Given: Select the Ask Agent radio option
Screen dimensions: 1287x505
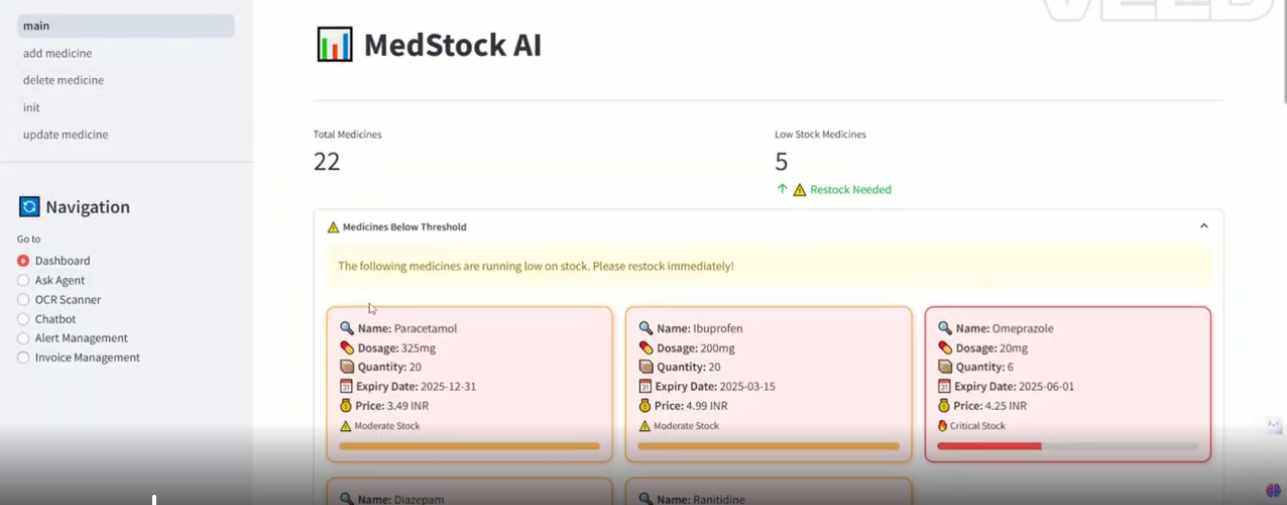Looking at the screenshot, I should (23, 280).
